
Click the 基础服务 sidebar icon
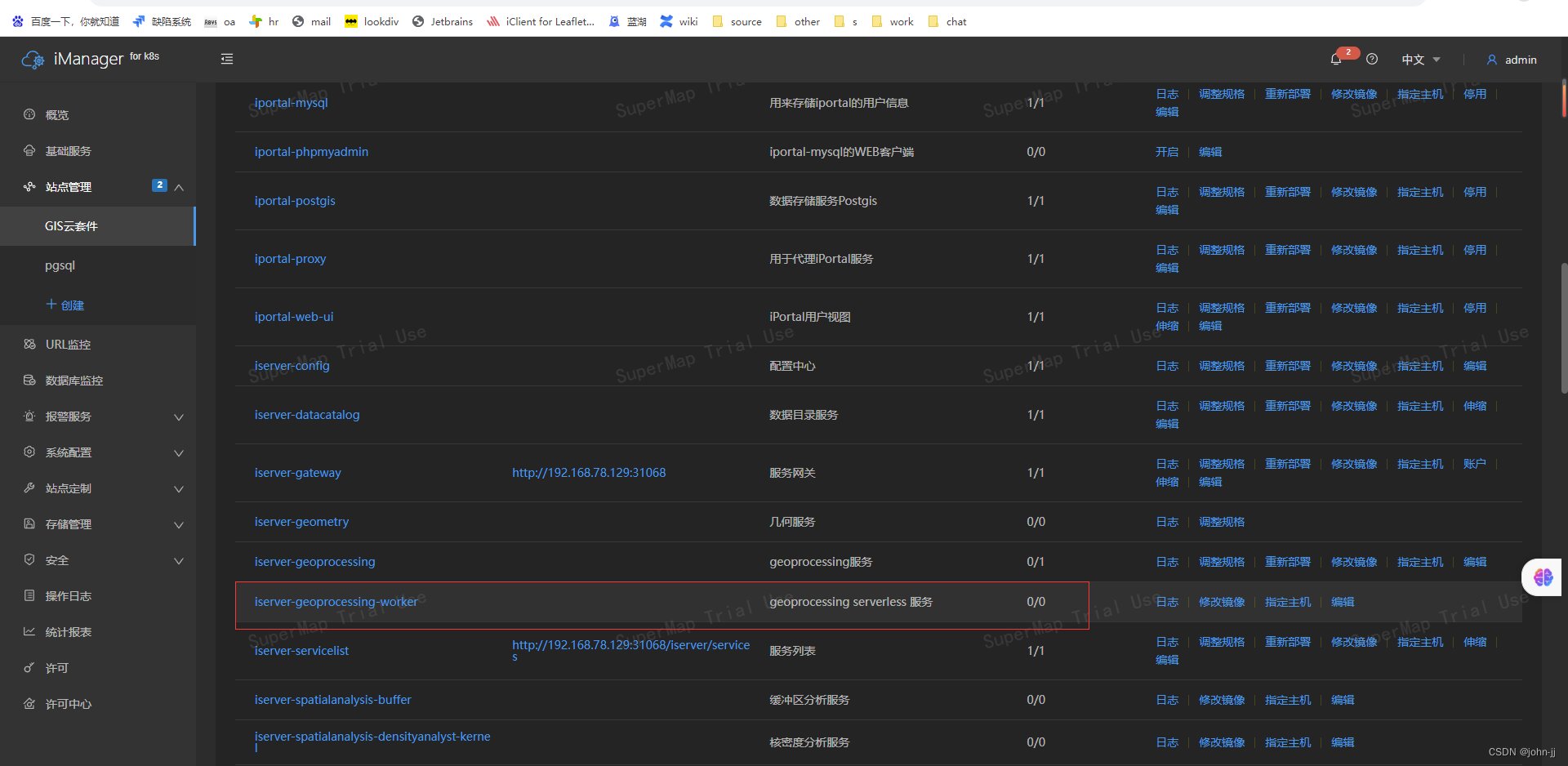pos(29,150)
